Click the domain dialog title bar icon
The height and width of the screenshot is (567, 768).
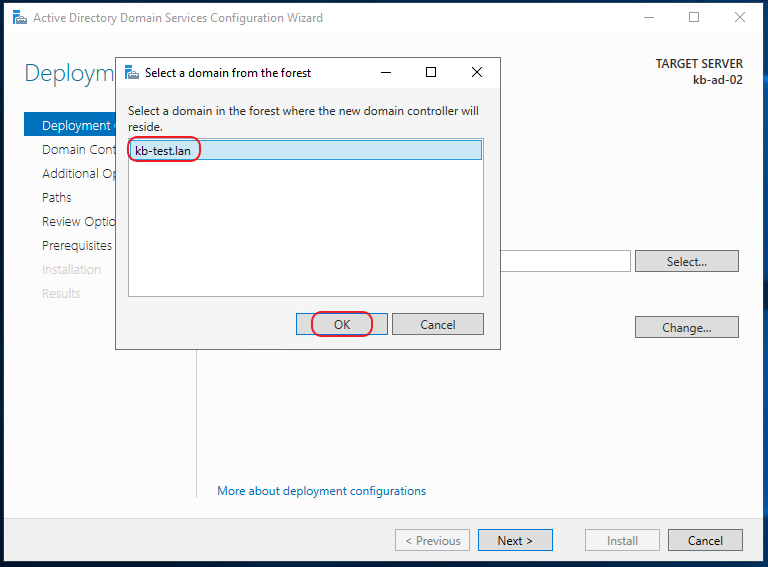[132, 72]
